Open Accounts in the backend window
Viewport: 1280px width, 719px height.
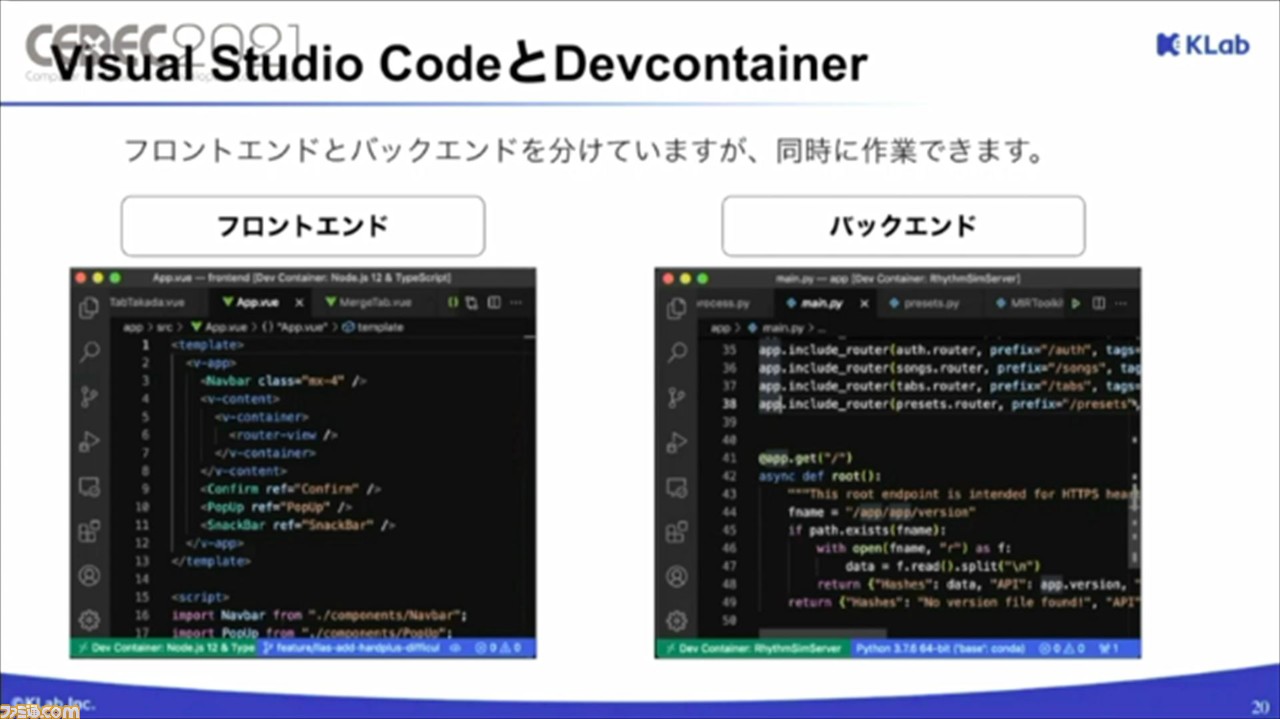677,576
